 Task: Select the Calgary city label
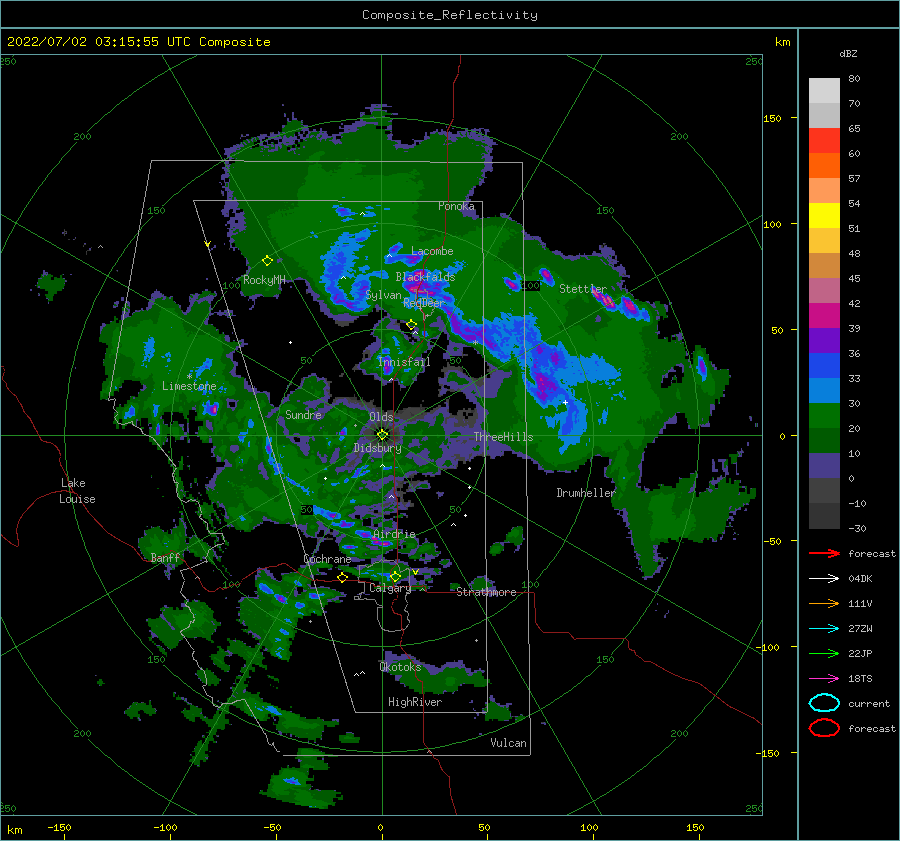pyautogui.click(x=390, y=588)
